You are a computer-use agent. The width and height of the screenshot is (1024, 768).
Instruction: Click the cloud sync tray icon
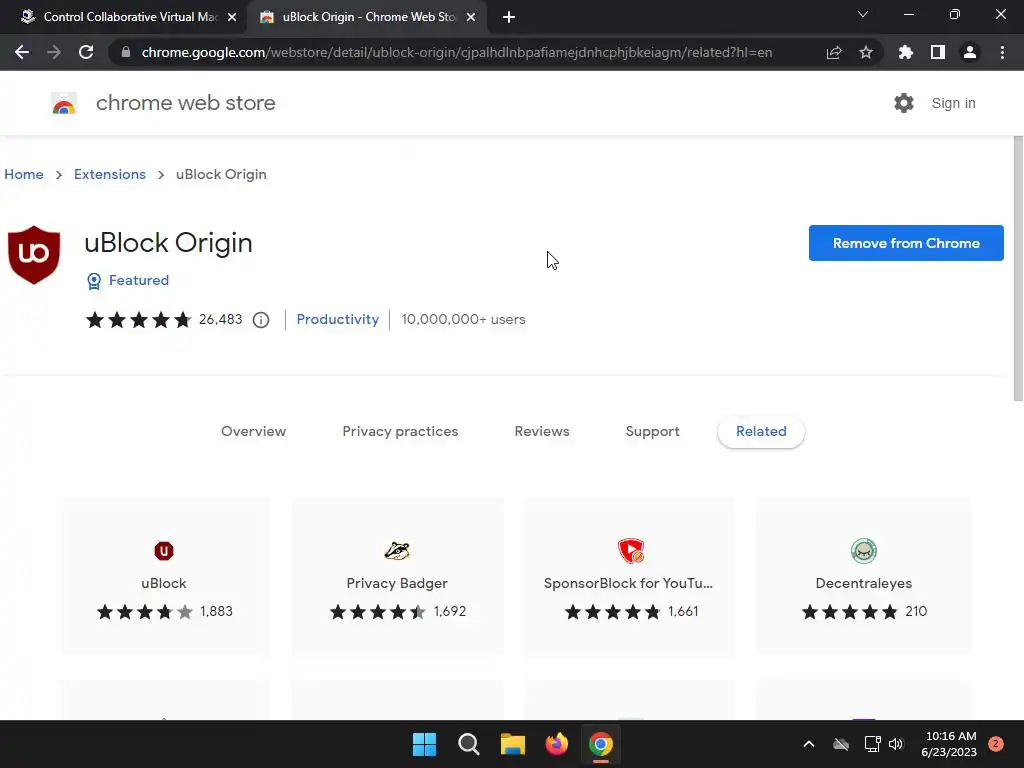[841, 744]
